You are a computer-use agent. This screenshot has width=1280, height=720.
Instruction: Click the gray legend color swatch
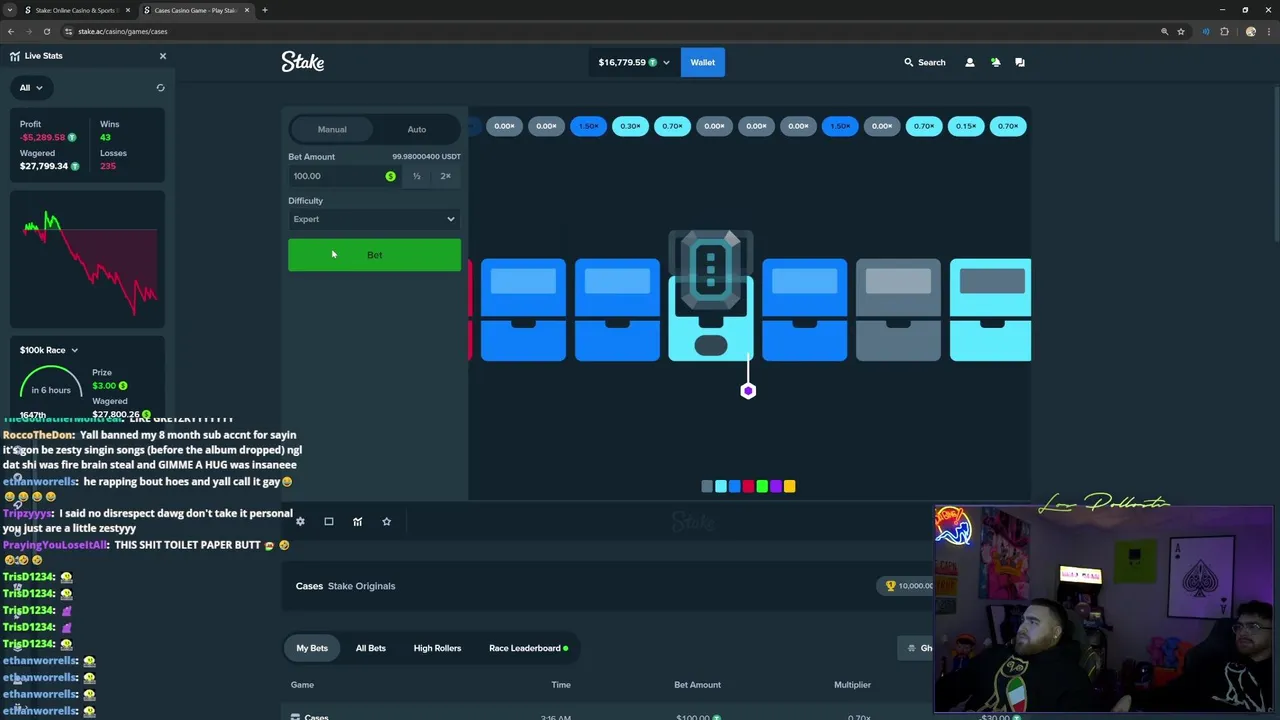coord(707,486)
